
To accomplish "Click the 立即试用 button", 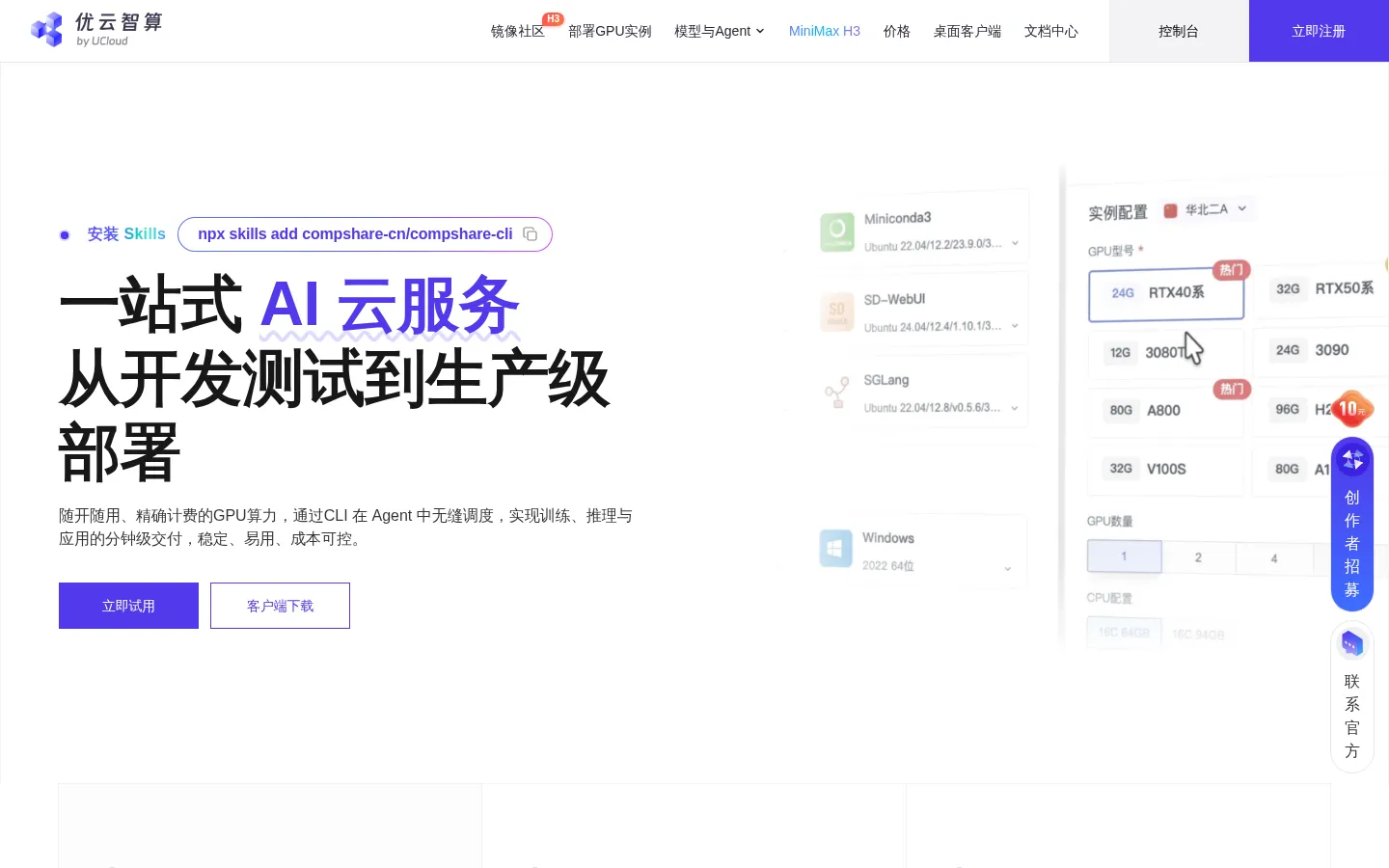I will point(128,606).
